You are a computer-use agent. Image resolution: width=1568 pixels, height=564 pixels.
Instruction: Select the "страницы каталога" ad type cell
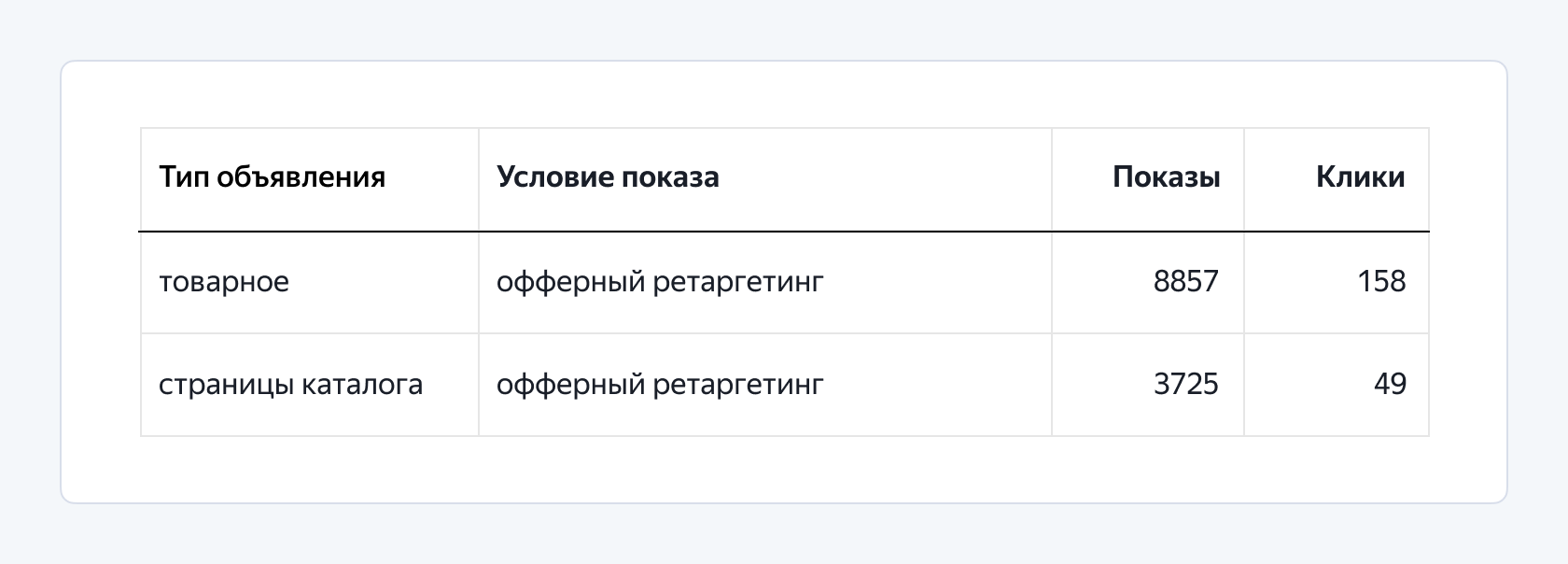(290, 385)
